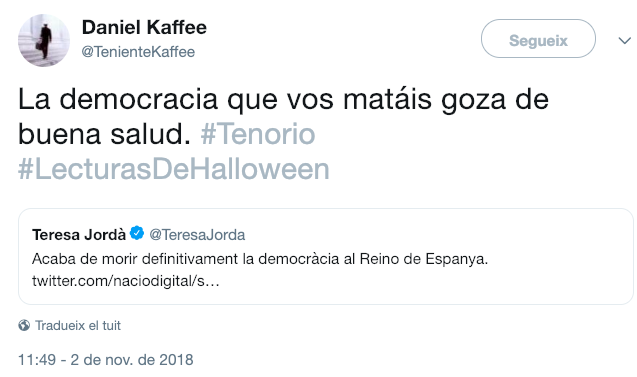637x377 pixels.
Task: Open the 11:49 tweet timestamp
Action: point(37,360)
